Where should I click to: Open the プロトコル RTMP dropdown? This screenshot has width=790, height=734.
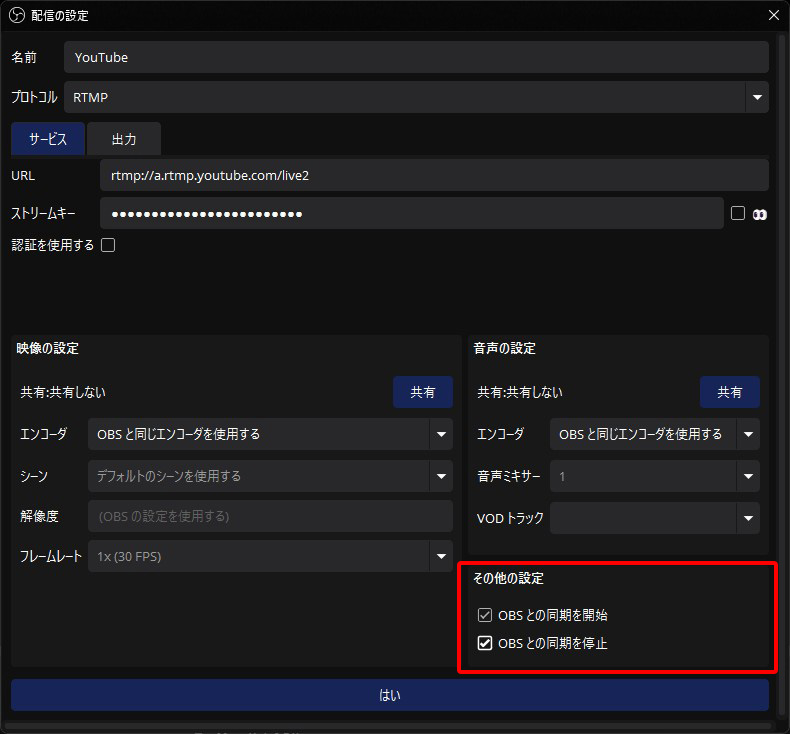pyautogui.click(x=416, y=97)
